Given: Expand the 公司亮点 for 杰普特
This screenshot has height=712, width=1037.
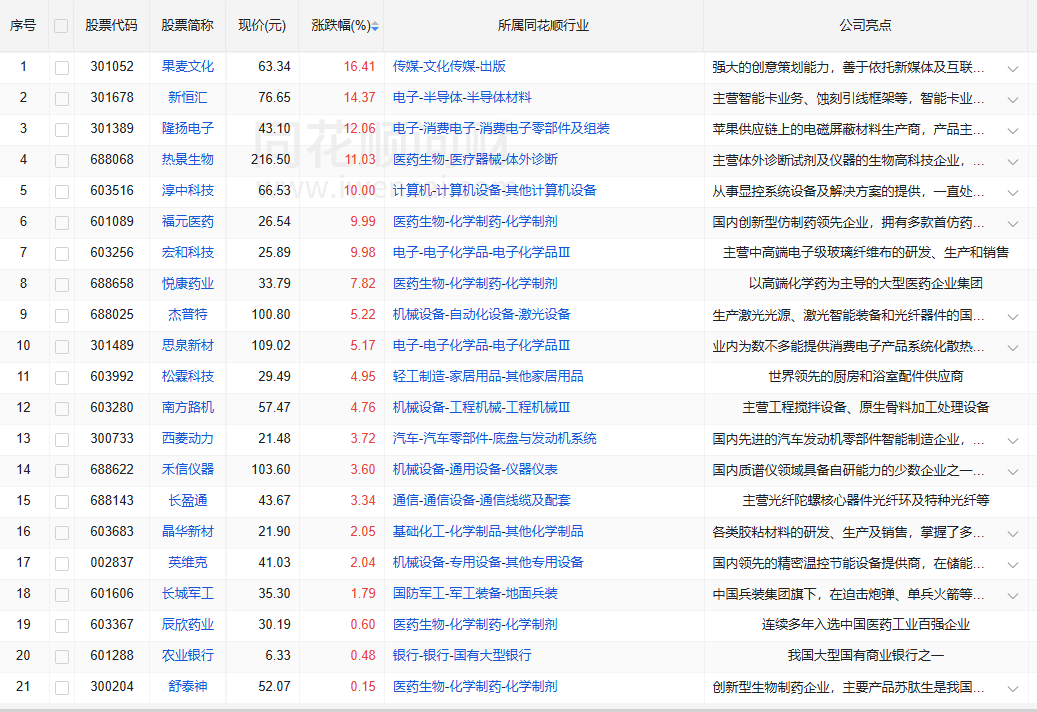Looking at the screenshot, I should (x=1013, y=317).
